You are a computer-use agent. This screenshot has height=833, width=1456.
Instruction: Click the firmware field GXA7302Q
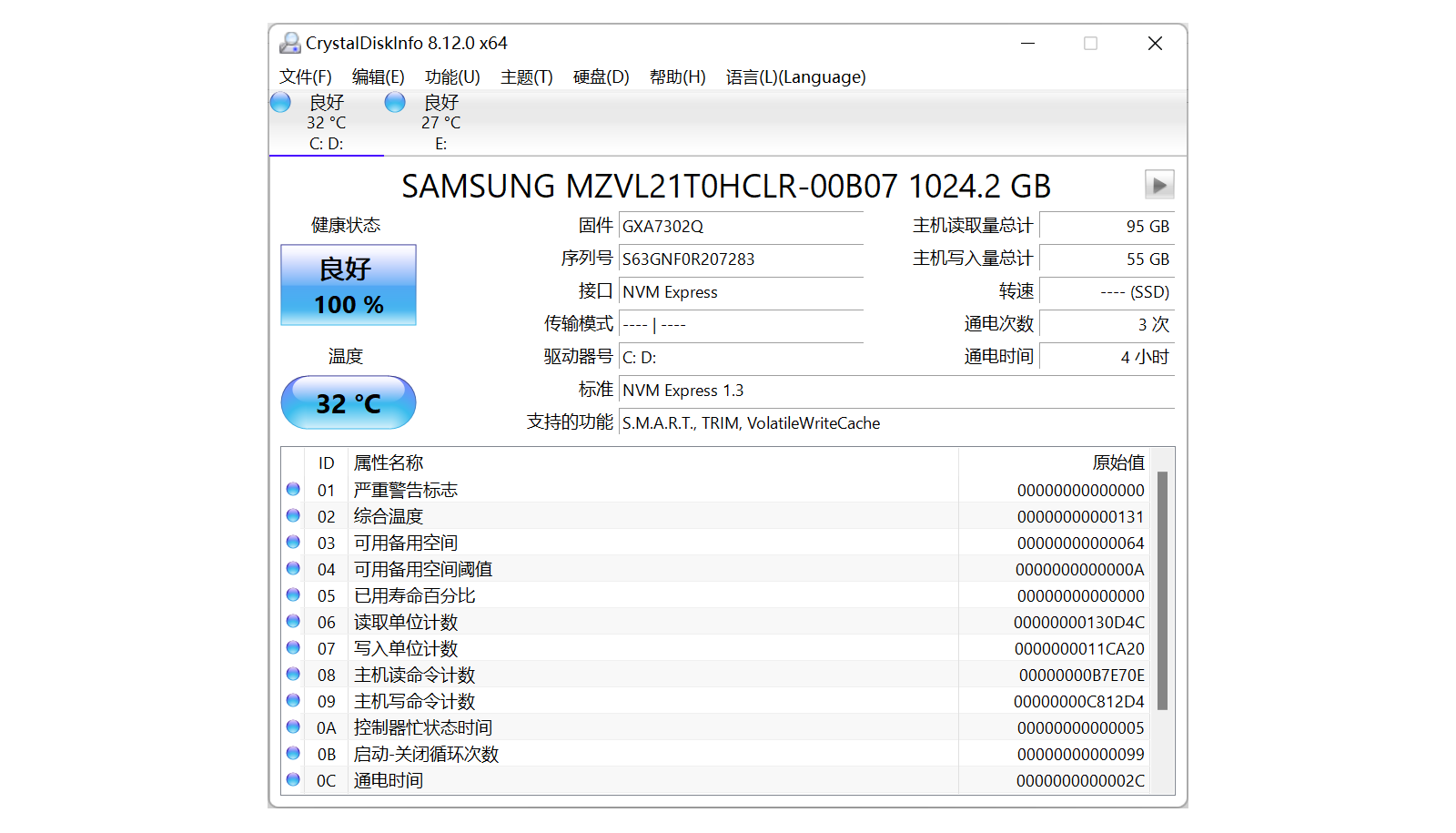tap(741, 226)
